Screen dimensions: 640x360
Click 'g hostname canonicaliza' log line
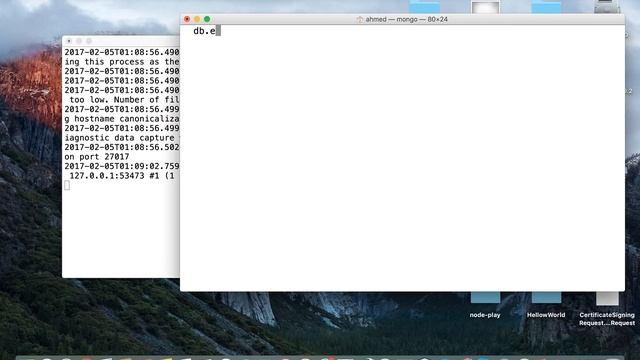(122, 119)
